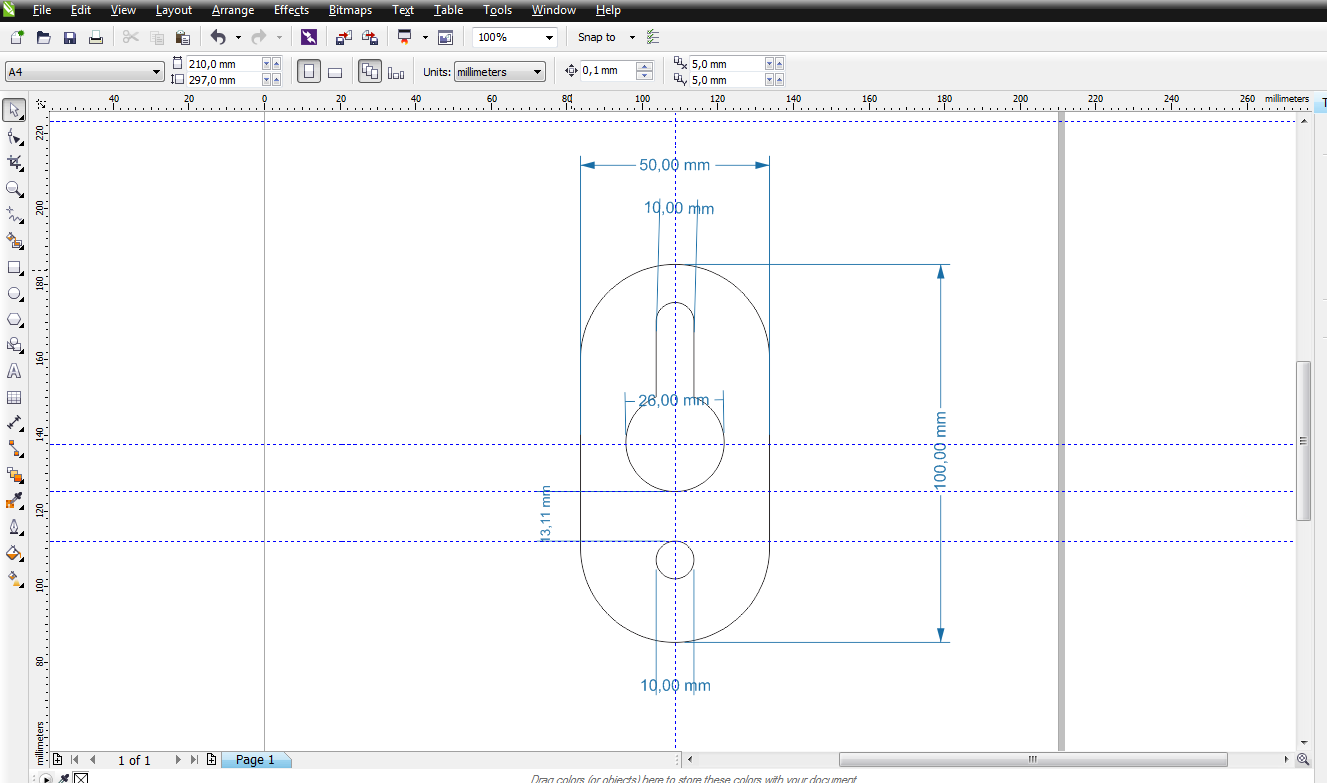Select the Basic Shapes tool

point(14,345)
